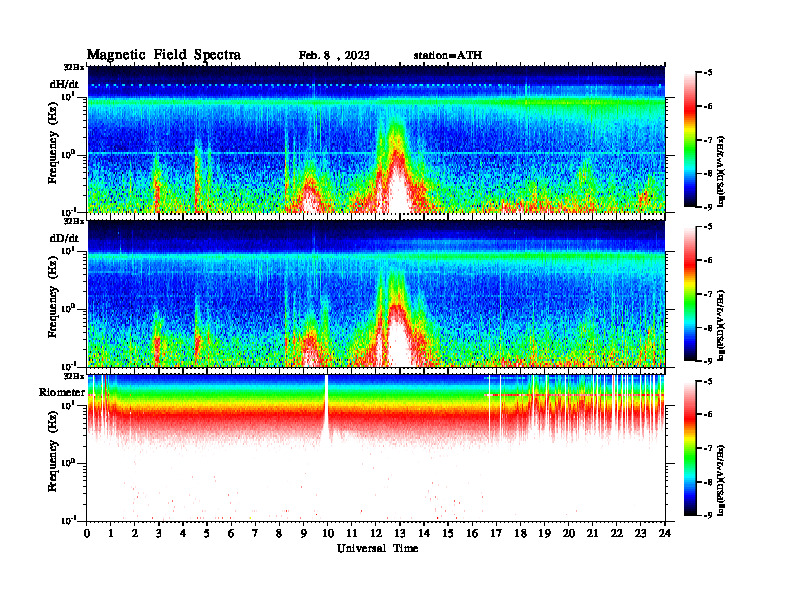This screenshot has height=612, width=792.
Task: Click hour "4" tick label on time axis
Action: point(183,533)
